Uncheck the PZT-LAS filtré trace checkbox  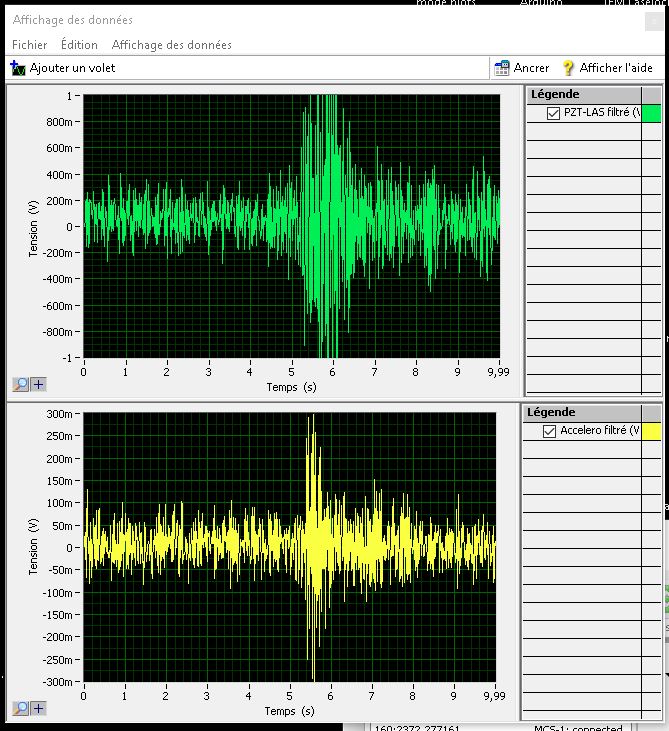tap(554, 113)
